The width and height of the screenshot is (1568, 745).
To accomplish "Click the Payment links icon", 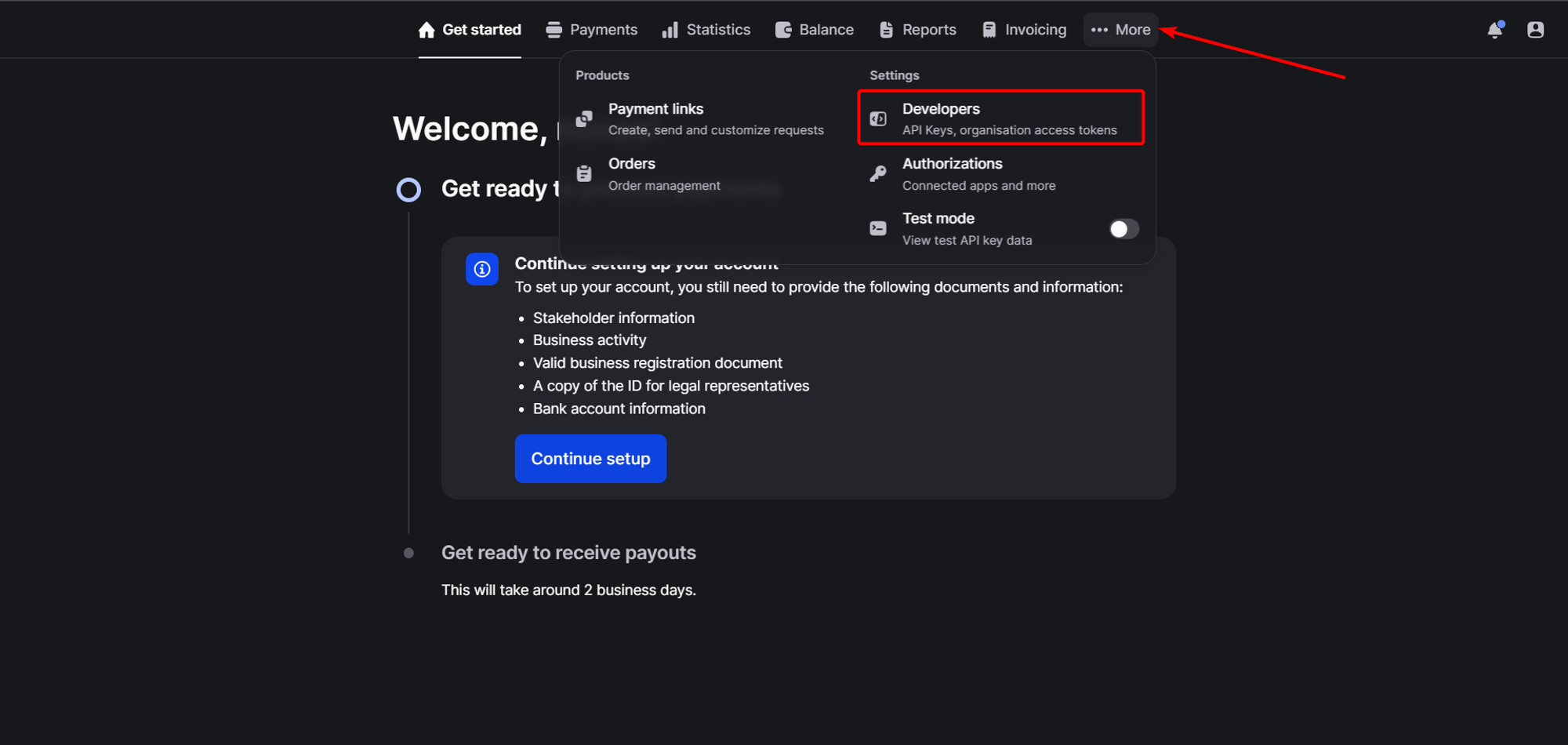I will pos(583,118).
